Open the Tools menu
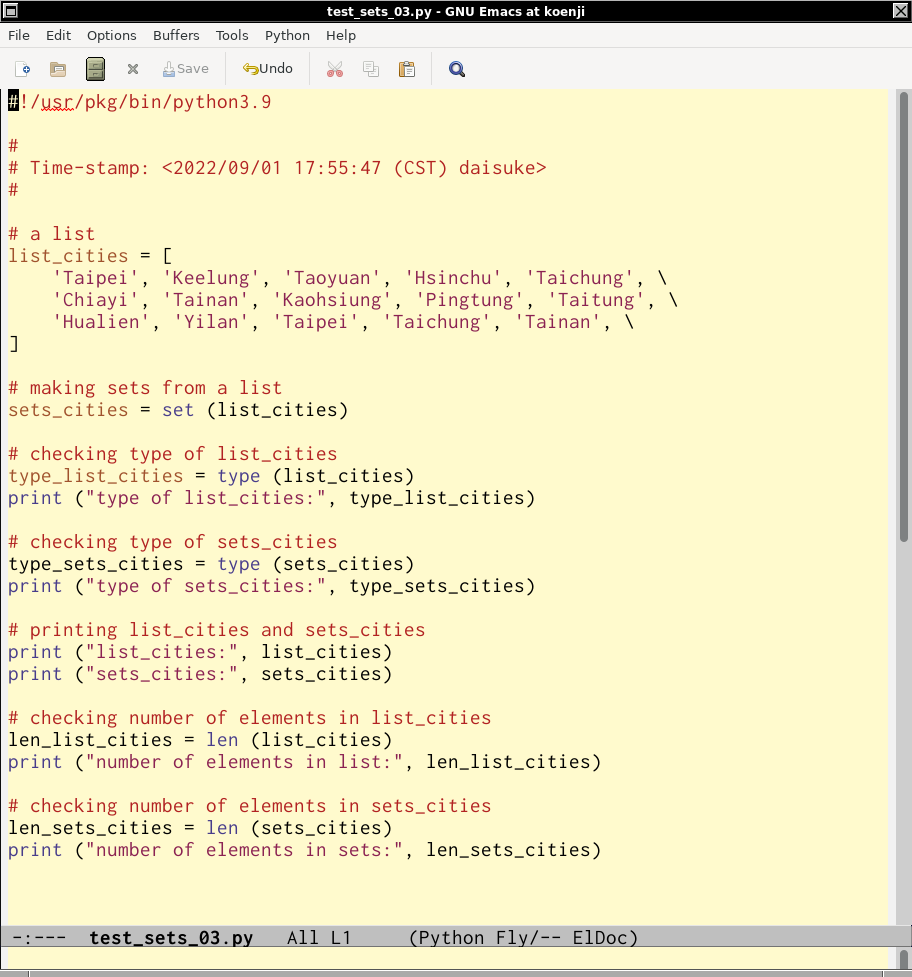Screen dimensions: 912x977 tap(232, 35)
